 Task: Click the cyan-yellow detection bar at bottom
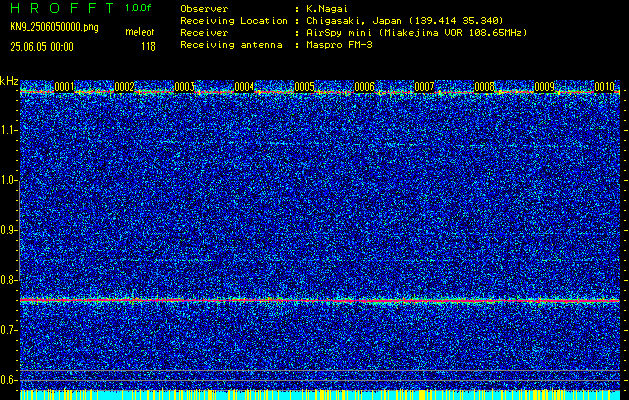tap(320, 395)
